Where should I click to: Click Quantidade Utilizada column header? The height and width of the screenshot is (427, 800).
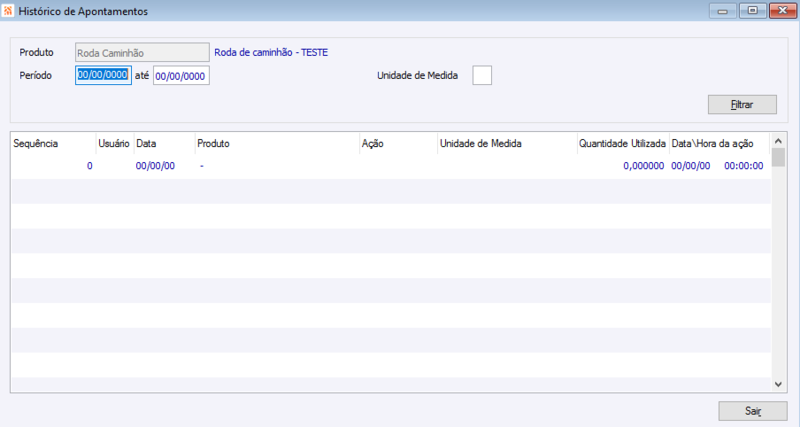(x=622, y=144)
